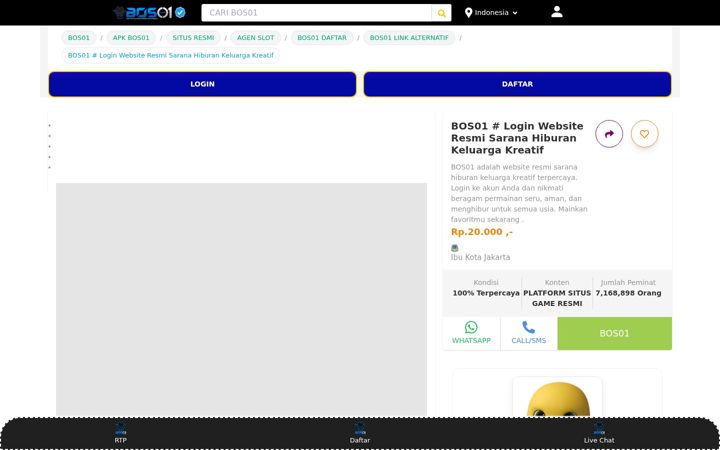720x450 pixels.
Task: Open RTP in bottom navigation bar
Action: point(120,433)
